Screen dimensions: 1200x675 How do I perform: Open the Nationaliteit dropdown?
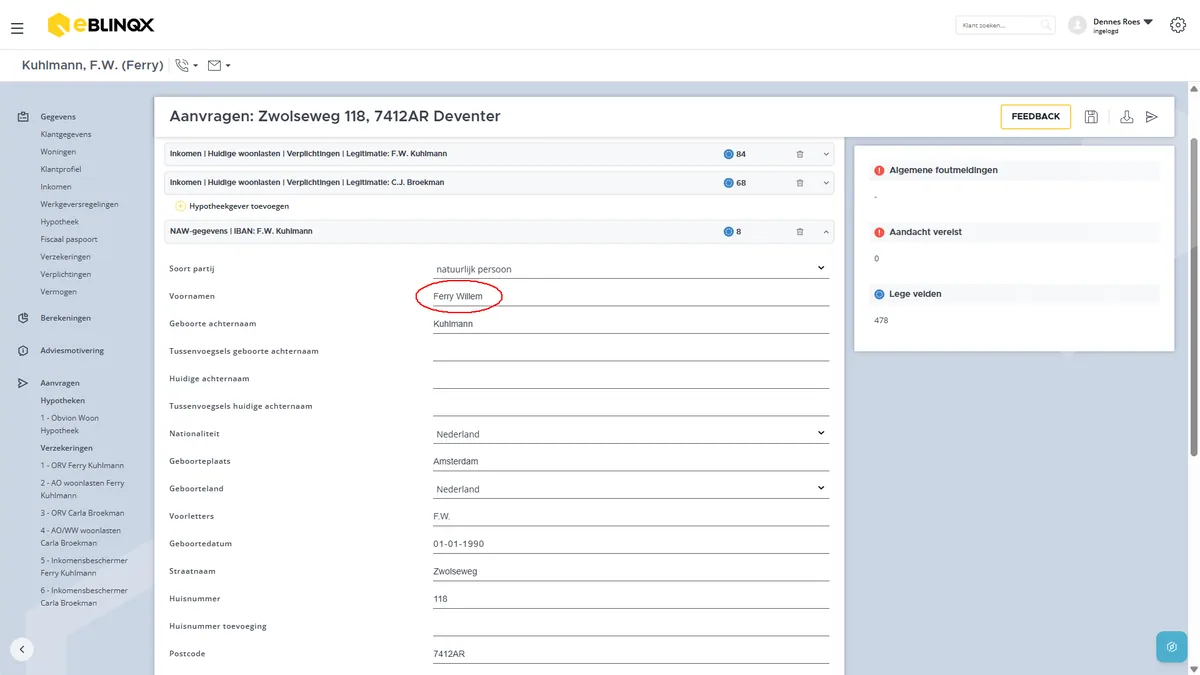pos(631,434)
